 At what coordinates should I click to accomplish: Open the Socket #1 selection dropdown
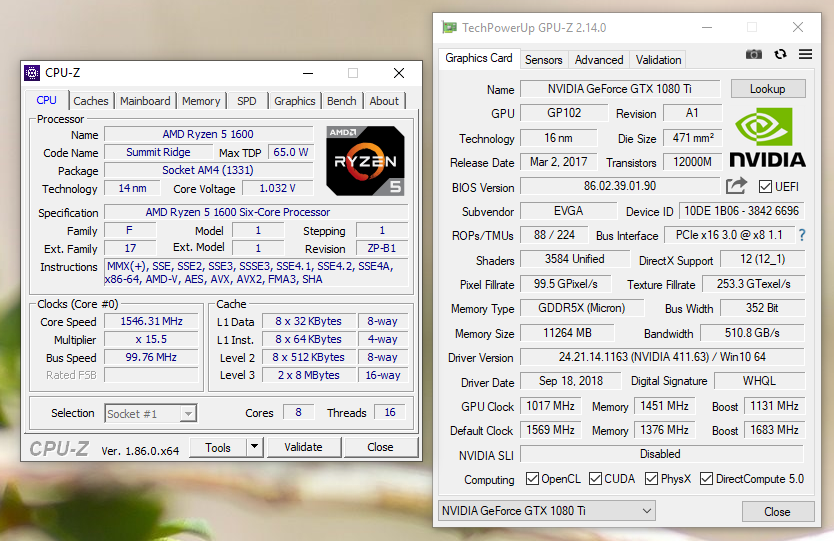click(x=151, y=413)
